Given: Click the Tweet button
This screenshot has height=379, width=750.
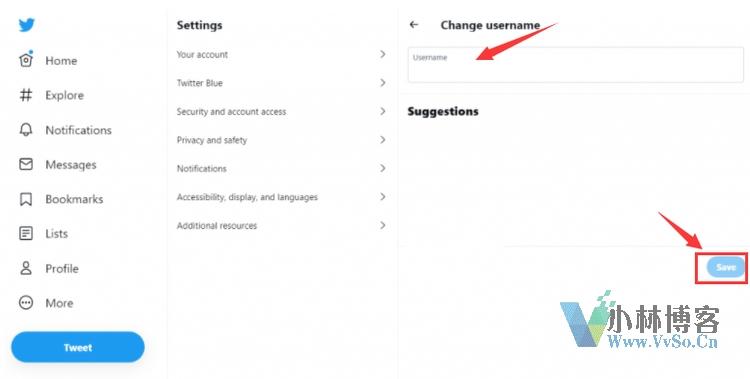Looking at the screenshot, I should (77, 347).
